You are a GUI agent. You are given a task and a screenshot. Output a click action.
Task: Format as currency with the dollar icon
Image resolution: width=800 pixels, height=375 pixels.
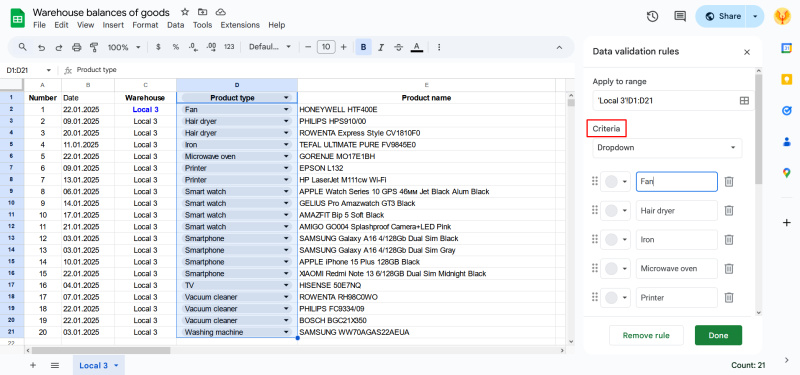158,47
